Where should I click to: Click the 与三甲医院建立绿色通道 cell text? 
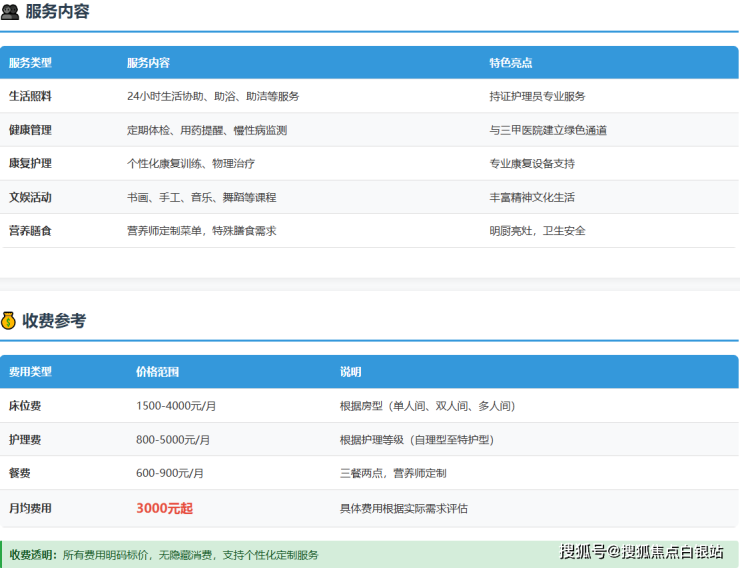pyautogui.click(x=547, y=130)
